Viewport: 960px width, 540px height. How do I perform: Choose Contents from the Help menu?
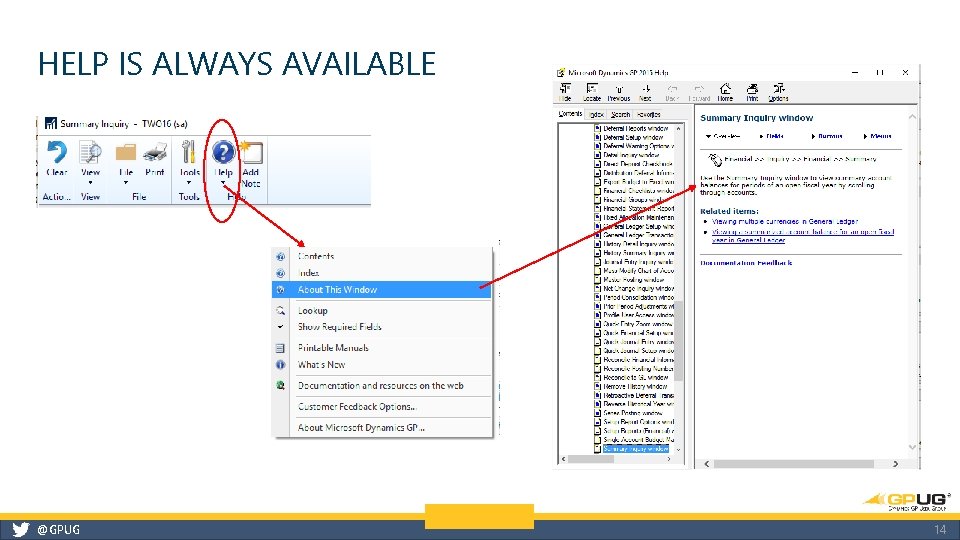(x=381, y=257)
